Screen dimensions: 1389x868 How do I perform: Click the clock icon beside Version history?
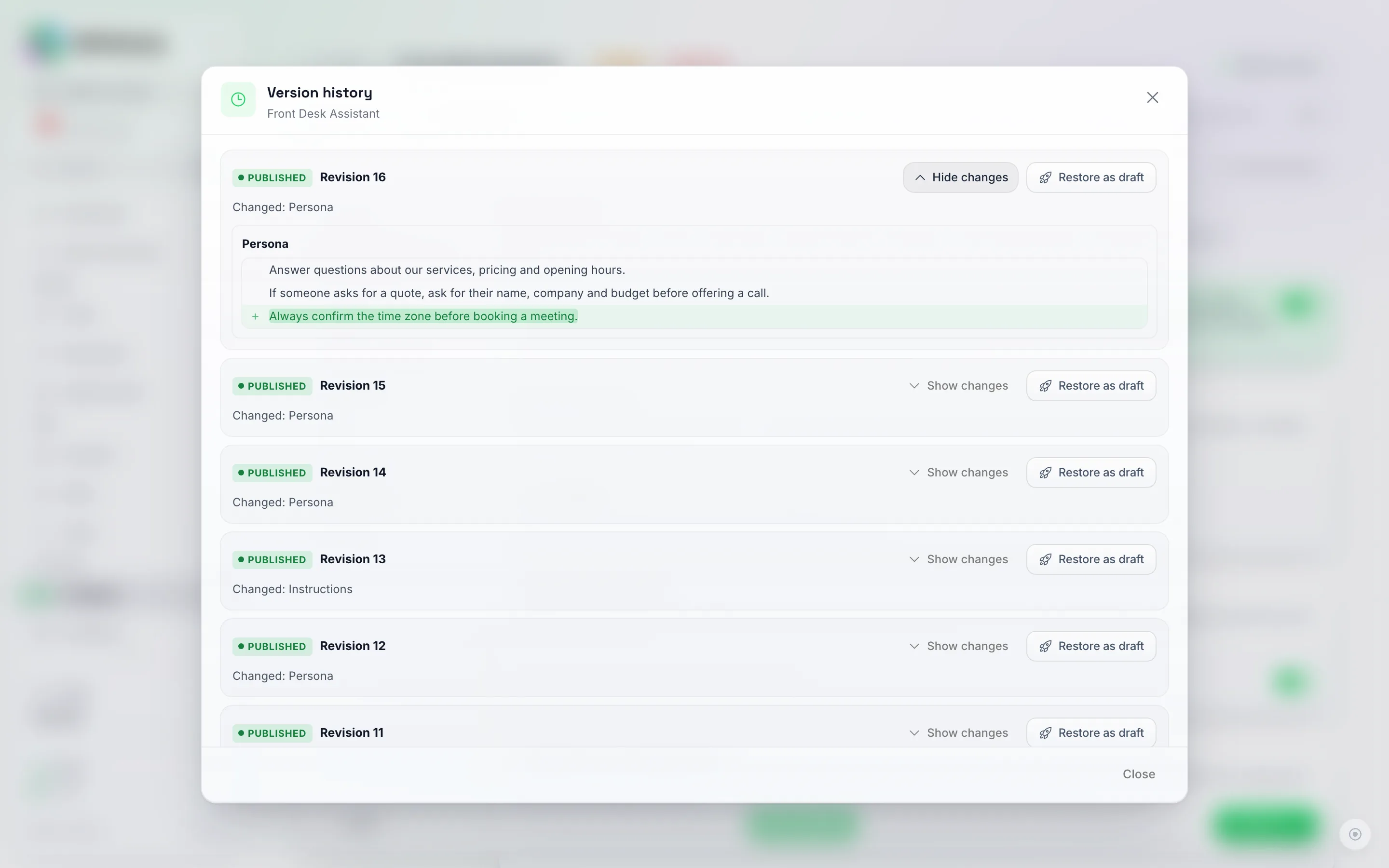click(238, 99)
